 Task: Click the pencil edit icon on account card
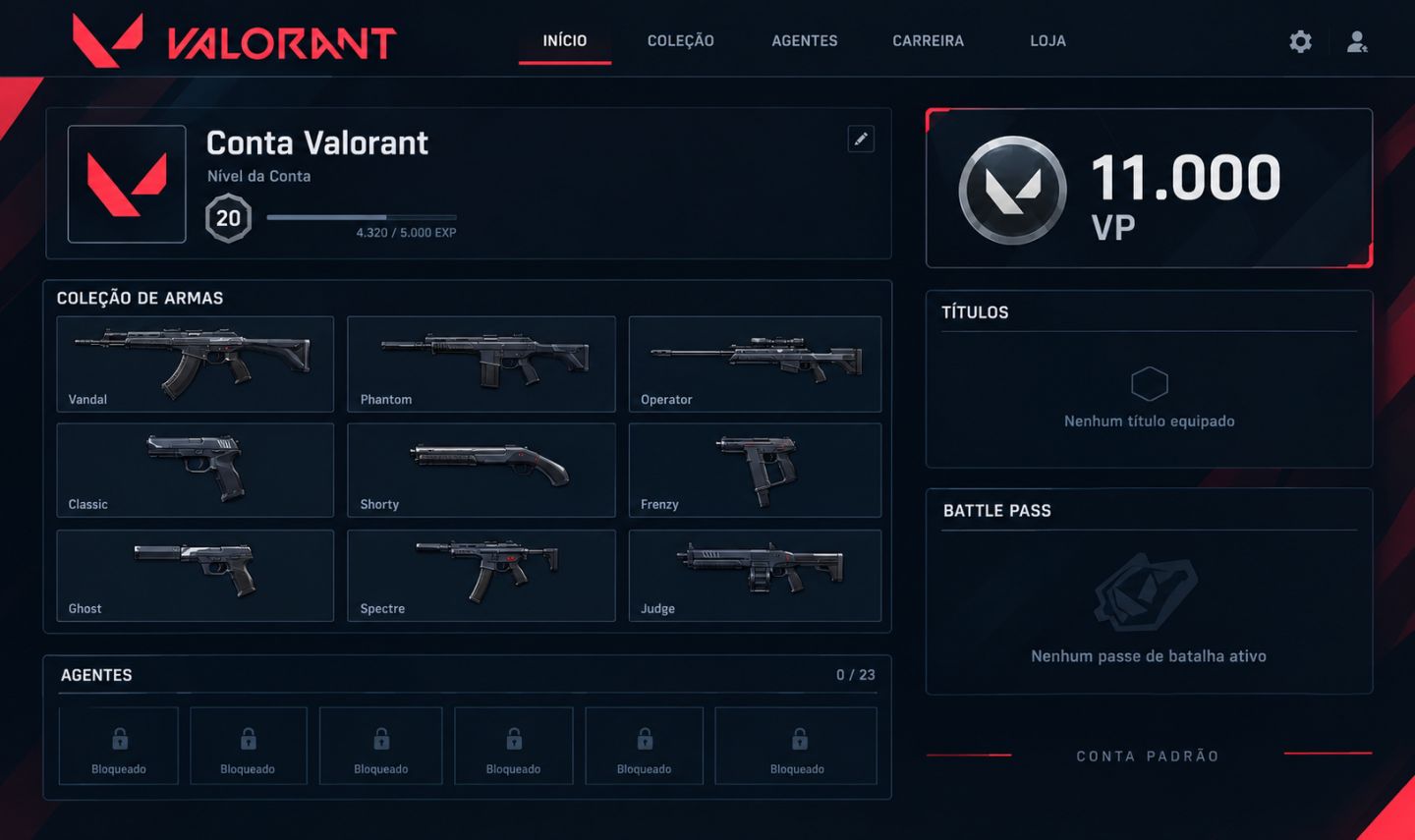click(861, 139)
